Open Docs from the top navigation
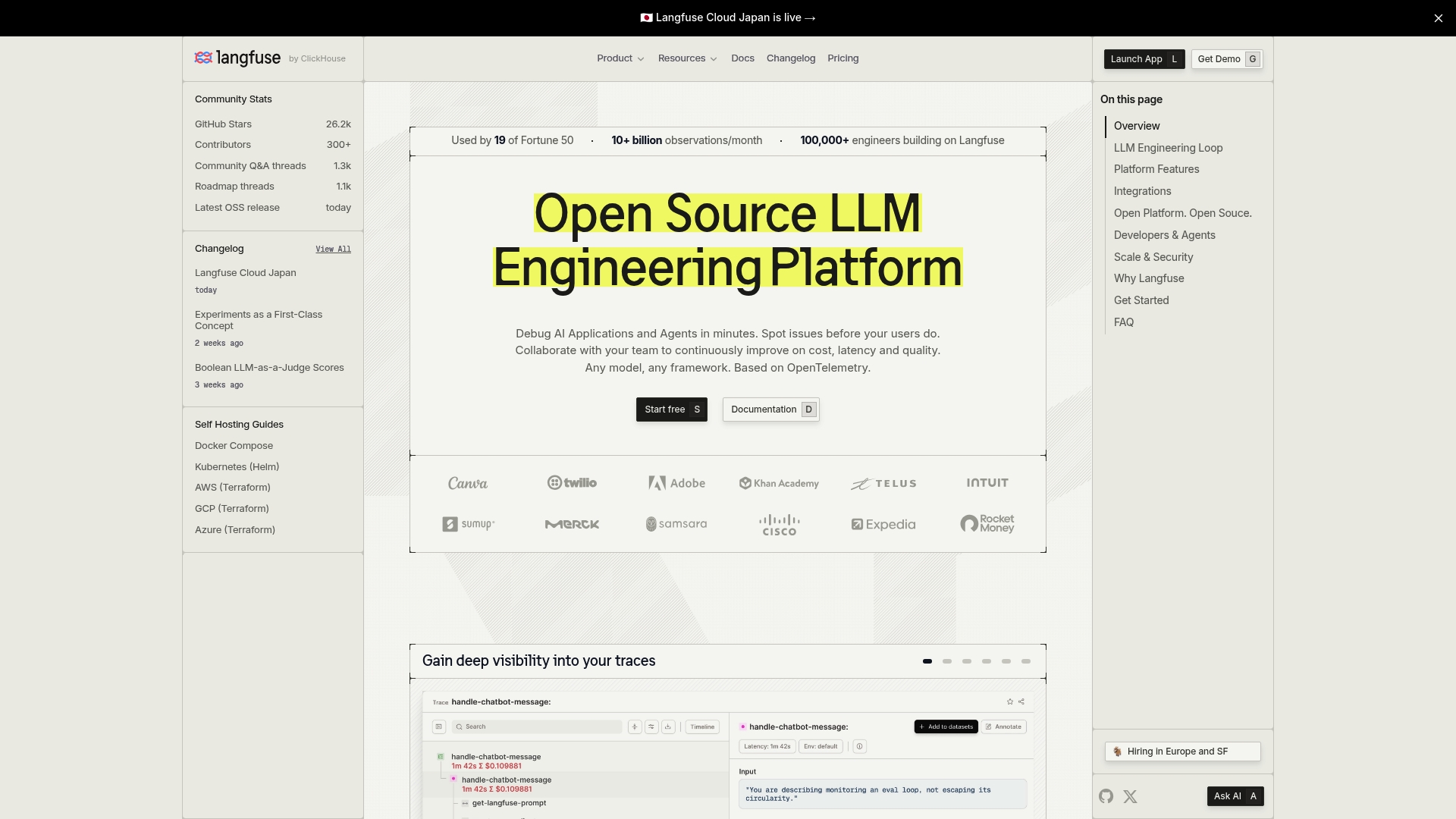Screen dimensions: 1456x819 click(x=742, y=58)
